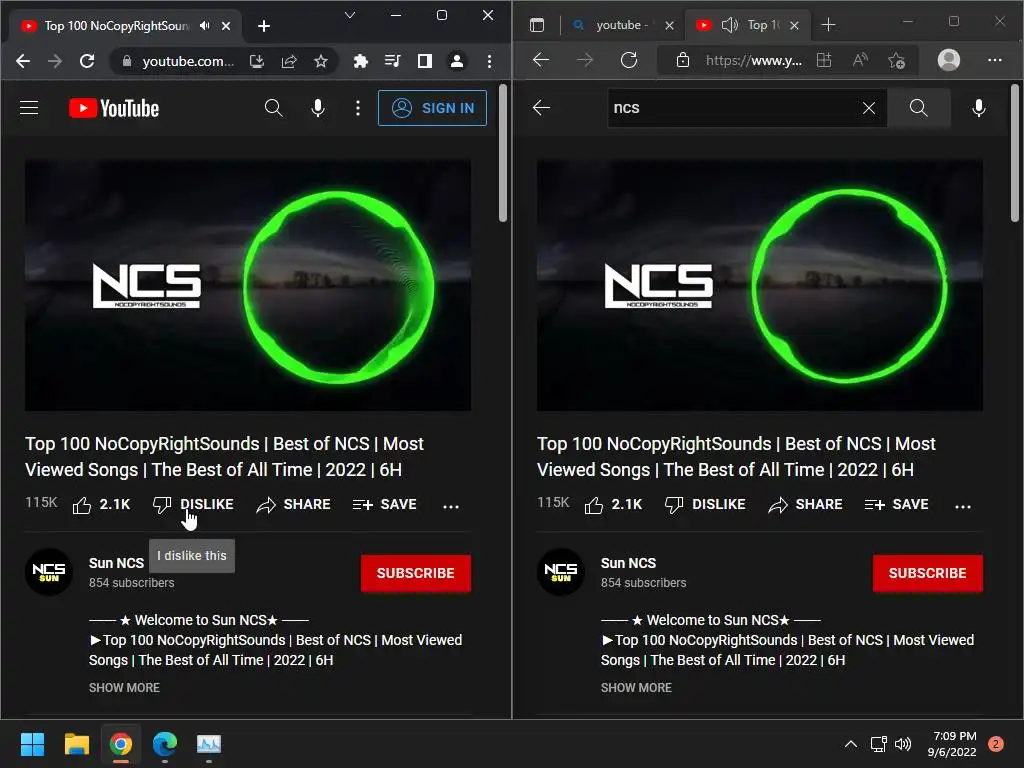Image resolution: width=1024 pixels, height=768 pixels.
Task: Go forward in Chrome browser
Action: tap(55, 61)
